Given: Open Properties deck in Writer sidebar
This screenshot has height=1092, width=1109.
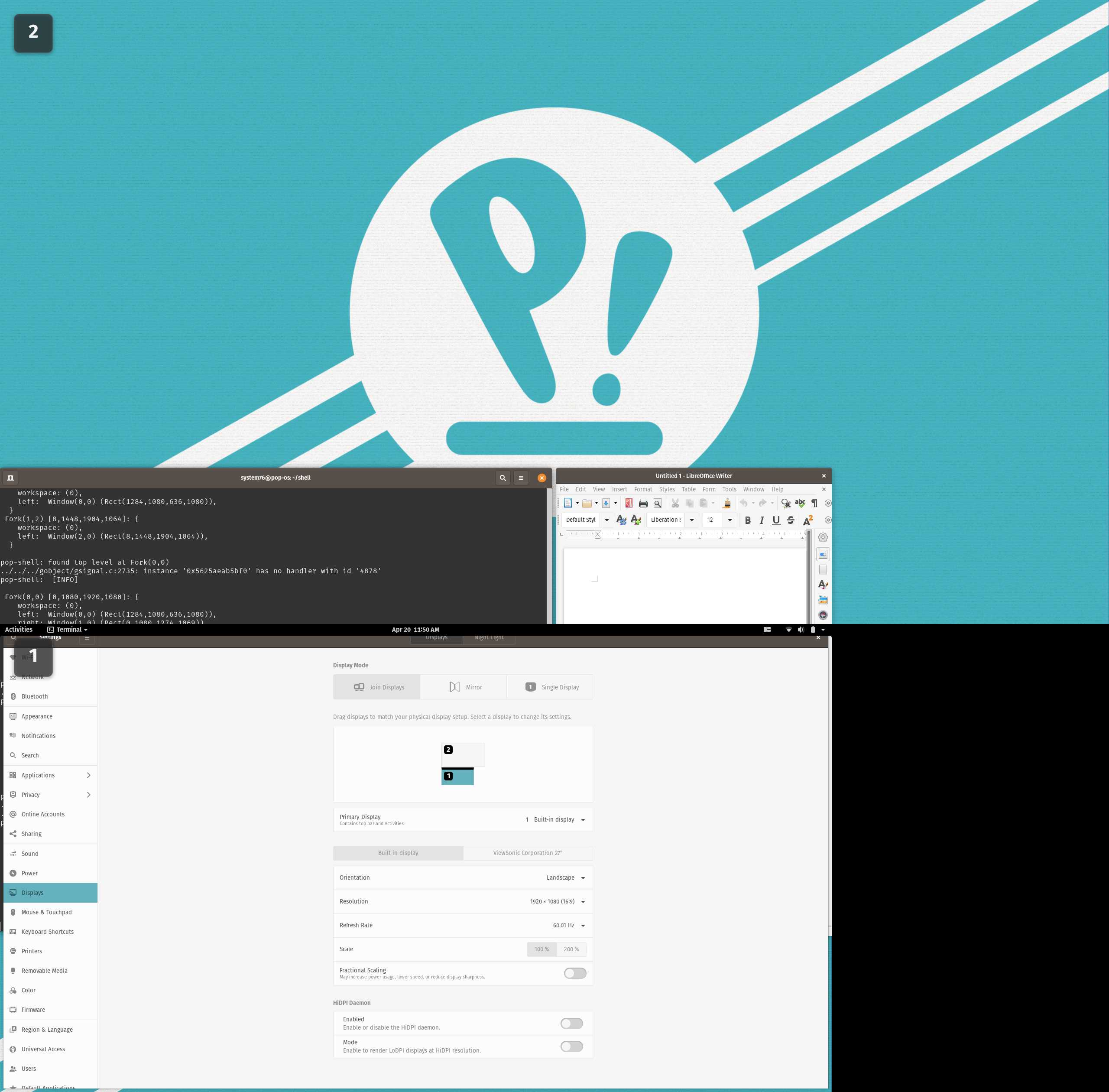Looking at the screenshot, I should pyautogui.click(x=823, y=555).
